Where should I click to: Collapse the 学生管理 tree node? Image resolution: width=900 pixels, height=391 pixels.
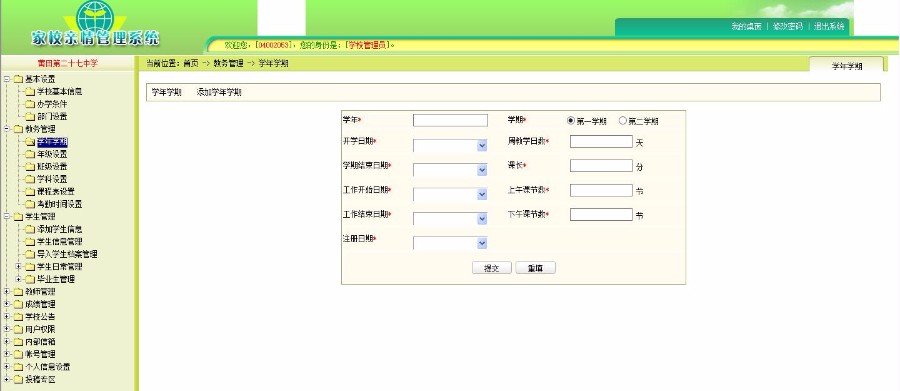(6, 216)
